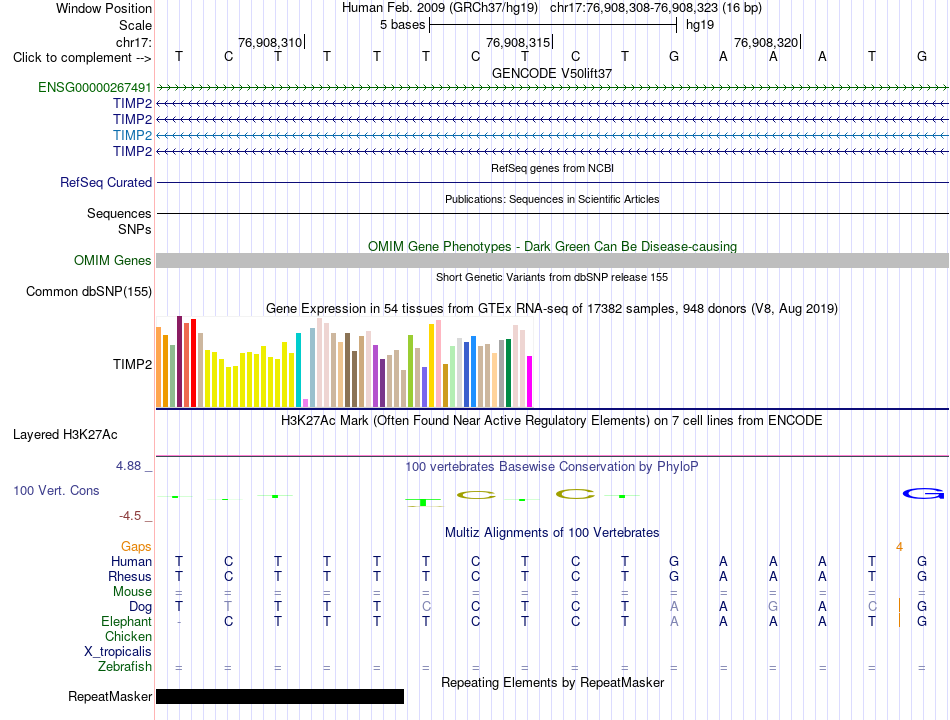The width and height of the screenshot is (950, 720).
Task: Click the large blue G PhyloP logo
Action: tap(923, 494)
